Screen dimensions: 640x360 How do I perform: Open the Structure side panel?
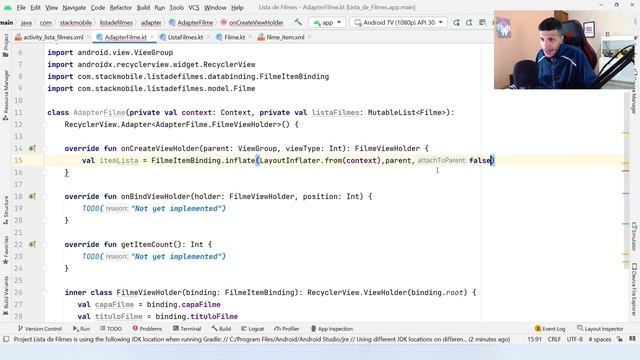(6, 210)
